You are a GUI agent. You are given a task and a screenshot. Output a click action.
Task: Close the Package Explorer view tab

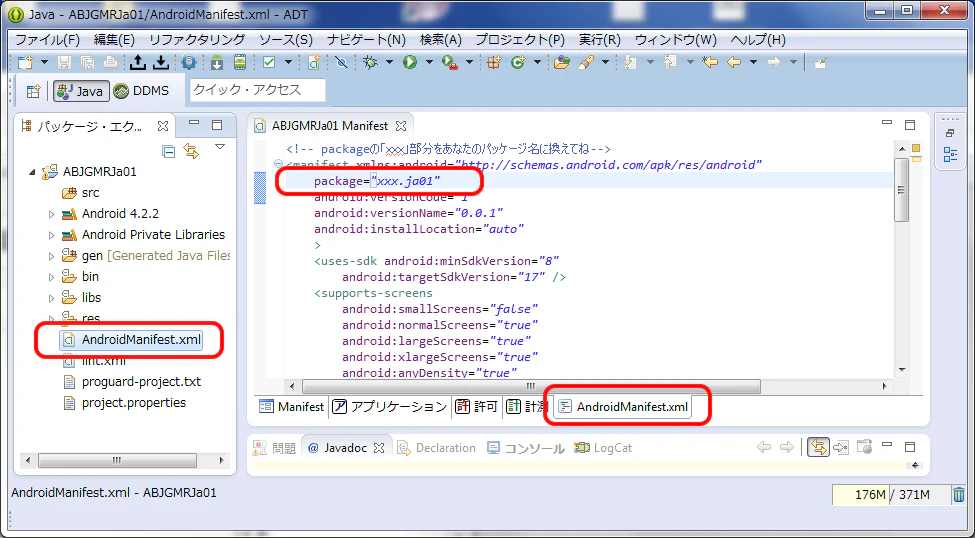(163, 126)
